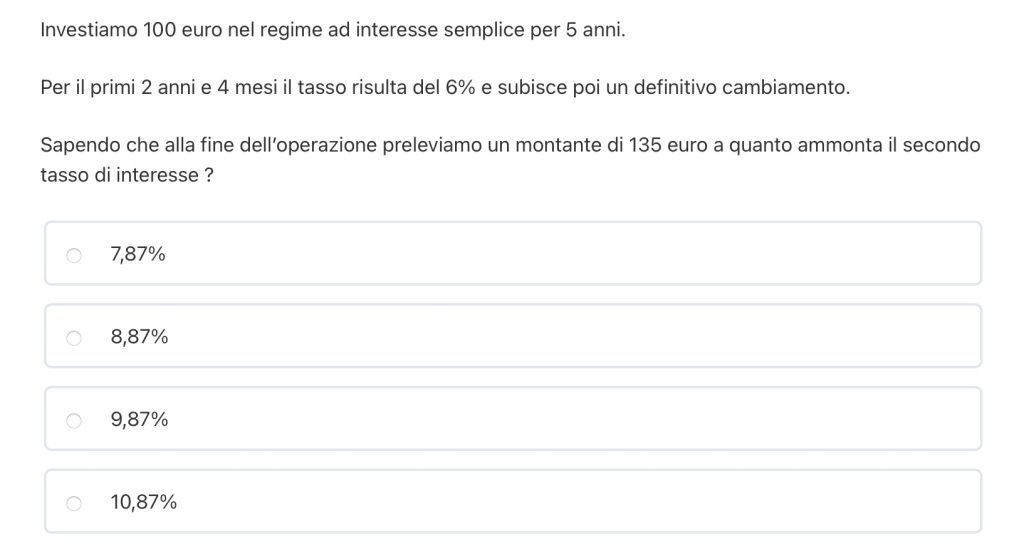
Task: Click the 9,87% answer label text
Action: pos(139,420)
